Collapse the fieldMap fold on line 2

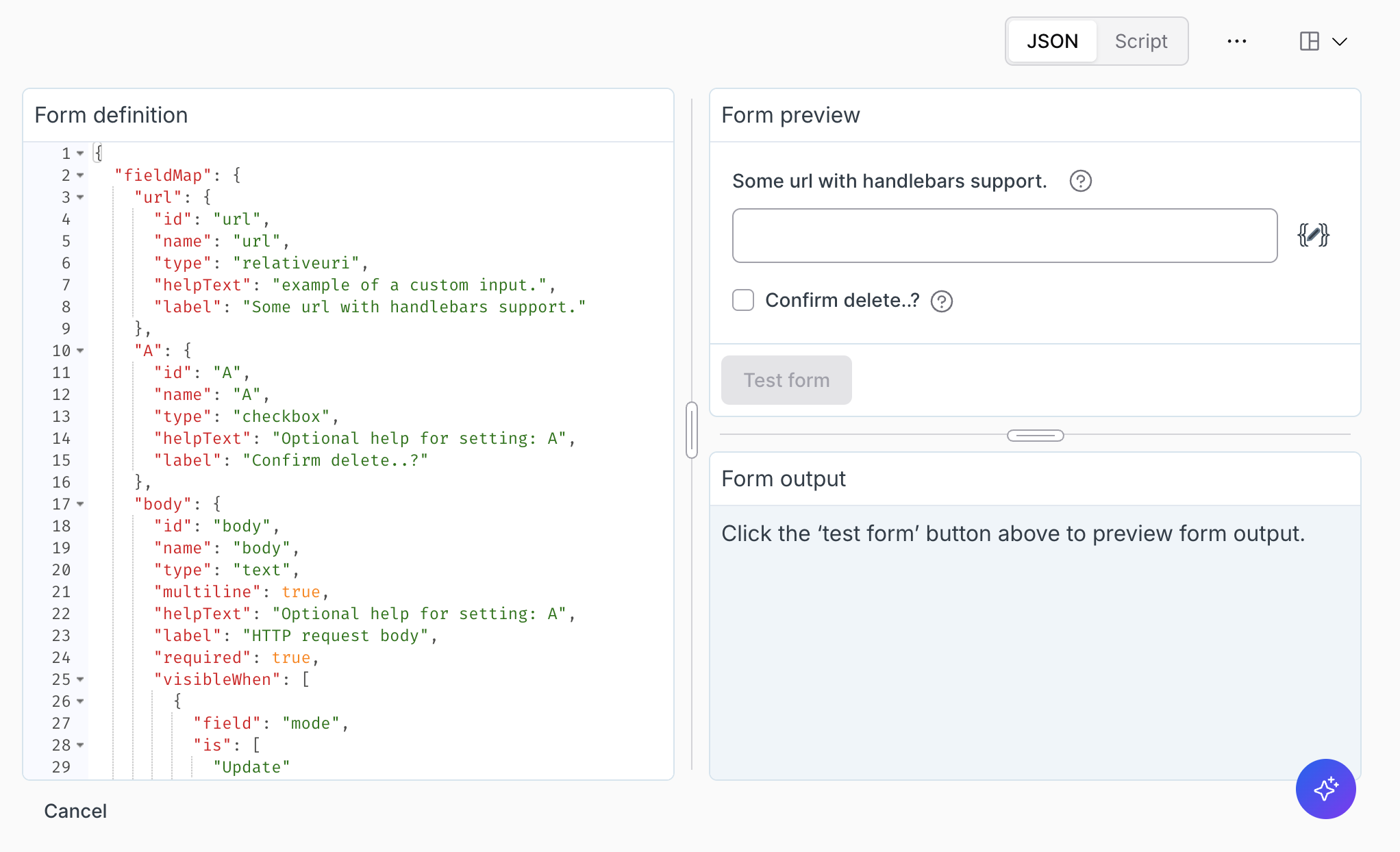80,175
